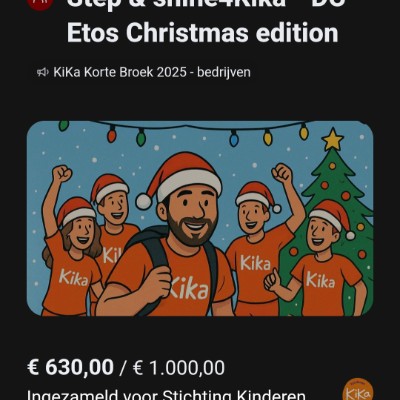Image resolution: width=400 pixels, height=400 pixels.
Task: Click the orange KiKa foundation logo
Action: pyautogui.click(x=358, y=390)
